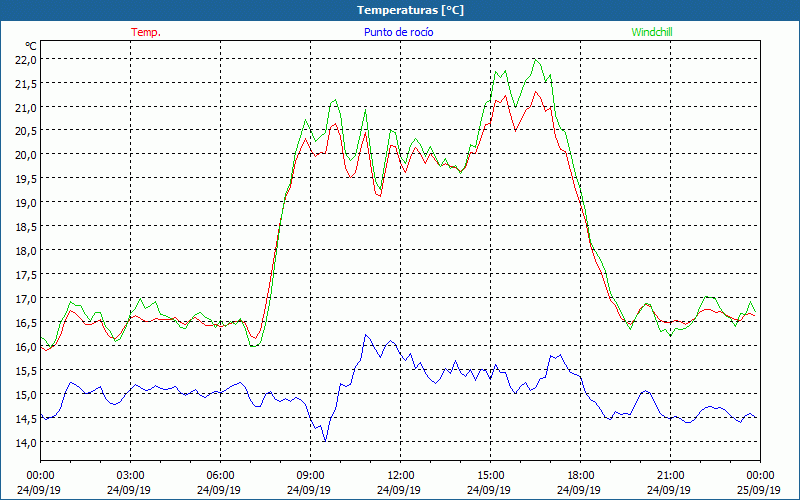This screenshot has width=800, height=500.
Task: Click the 14,0 y-axis value
Action: tap(26, 443)
